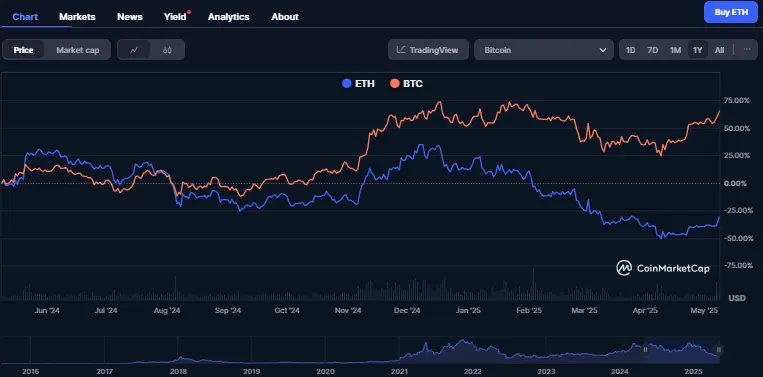Viewport: 763px width, 377px height.
Task: Grab the right range handle on the mini timeline
Action: click(x=719, y=349)
